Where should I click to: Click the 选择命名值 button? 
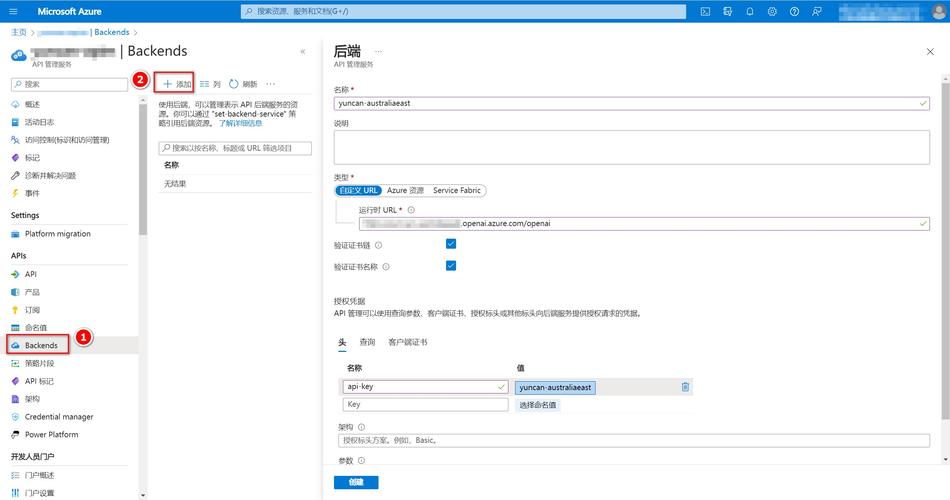(x=537, y=405)
